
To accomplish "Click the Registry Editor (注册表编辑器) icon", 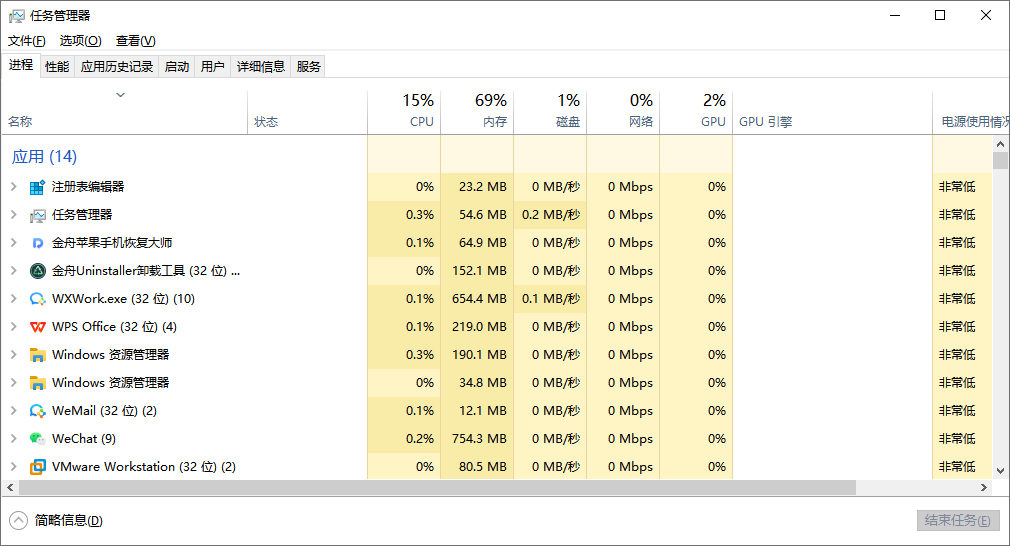I will click(37, 187).
